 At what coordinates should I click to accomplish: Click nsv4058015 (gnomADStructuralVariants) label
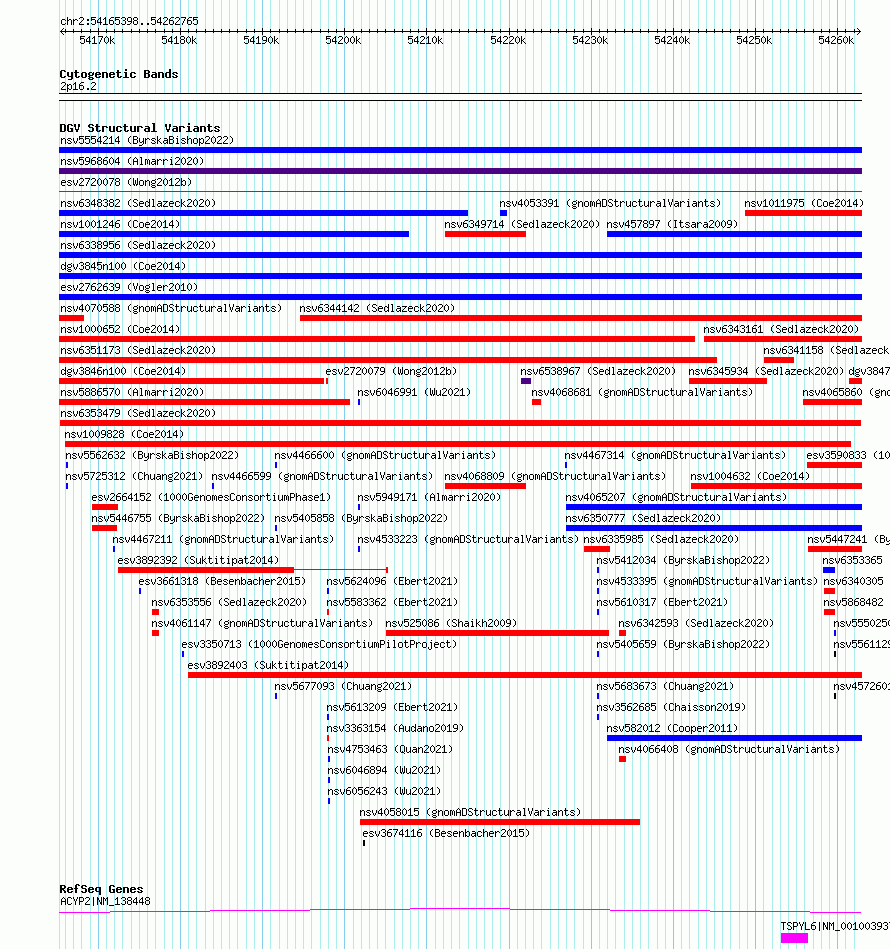tap(470, 812)
